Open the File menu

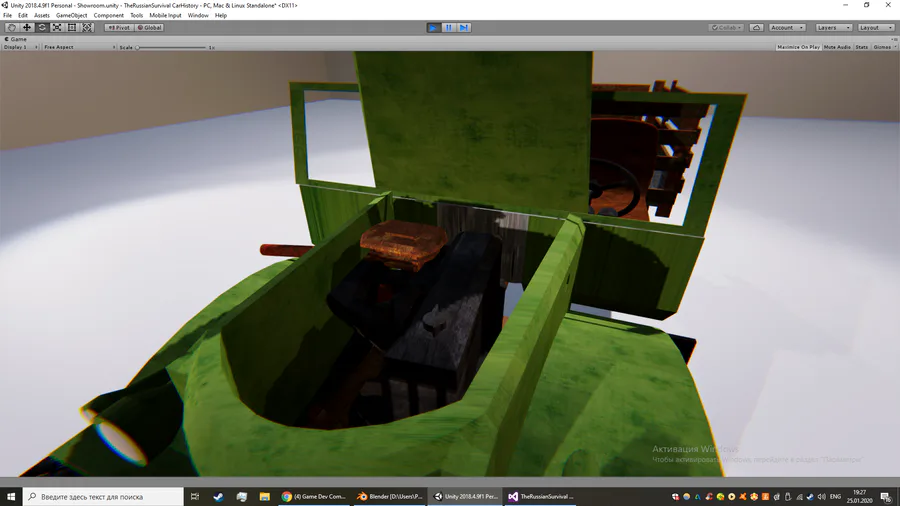click(7, 15)
